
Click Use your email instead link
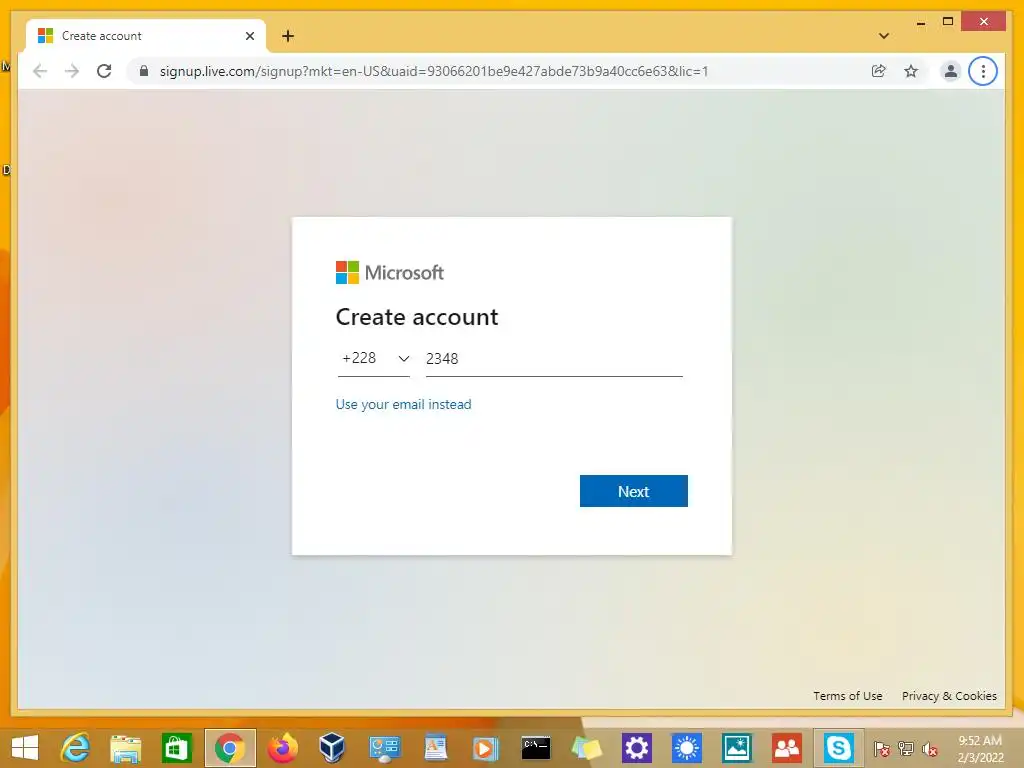(403, 404)
